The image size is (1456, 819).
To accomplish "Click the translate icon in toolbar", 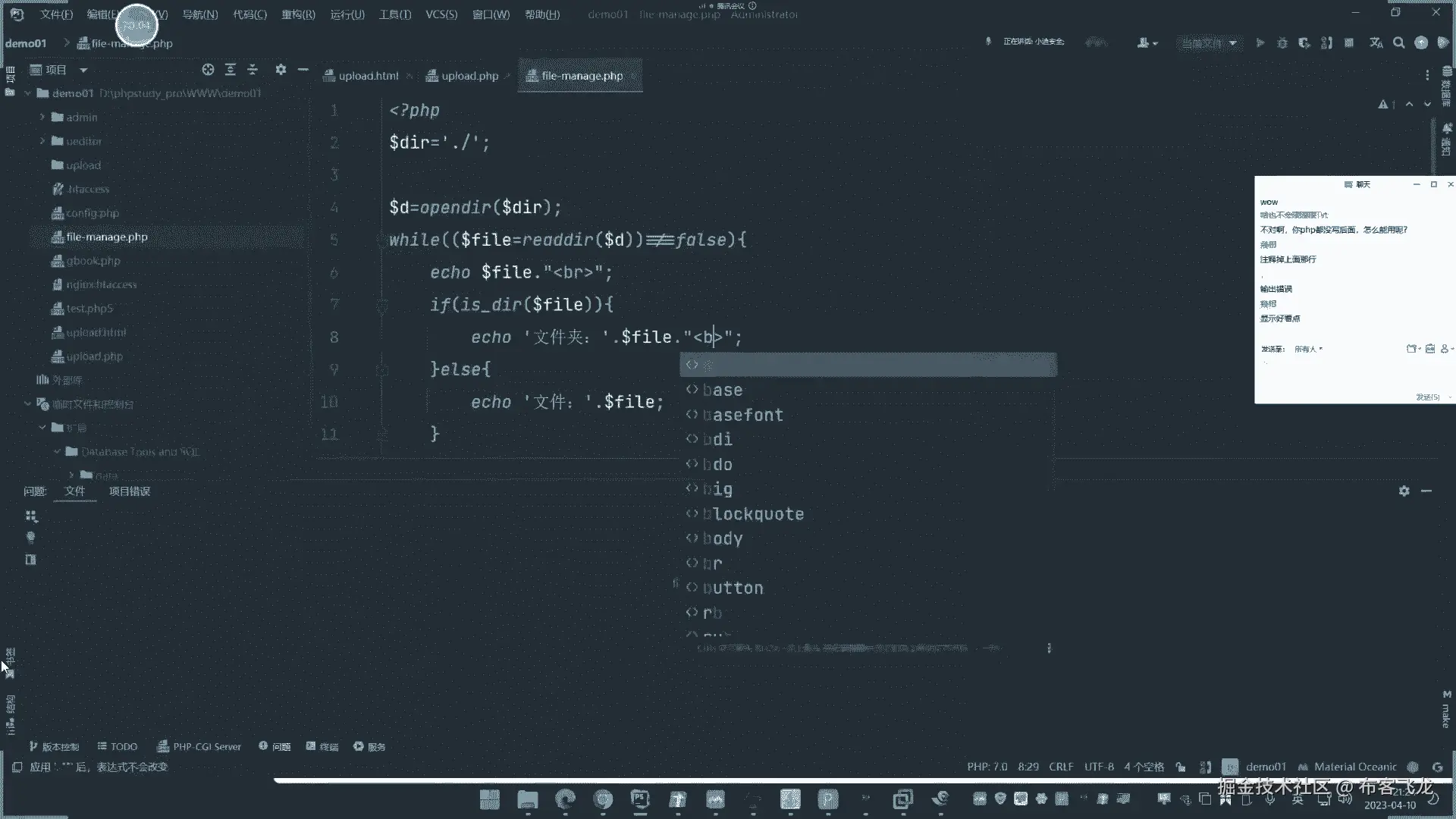I will point(1376,43).
